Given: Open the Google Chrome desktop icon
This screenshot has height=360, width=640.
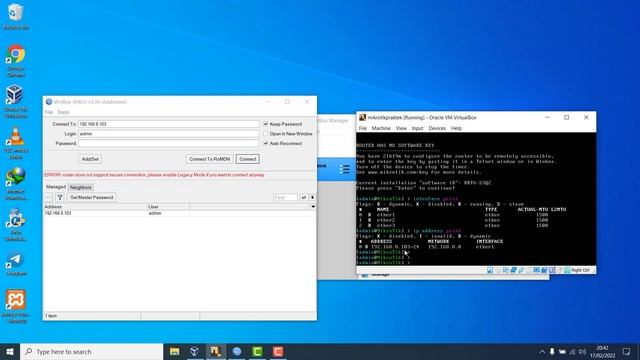Looking at the screenshot, I should 16,60.
